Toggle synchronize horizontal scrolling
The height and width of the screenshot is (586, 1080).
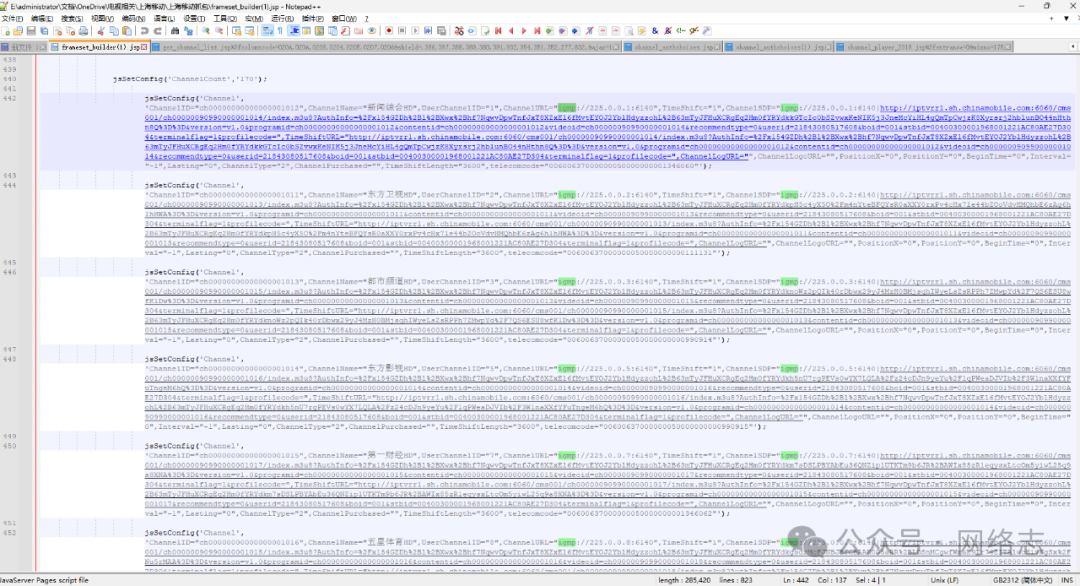coord(249,31)
